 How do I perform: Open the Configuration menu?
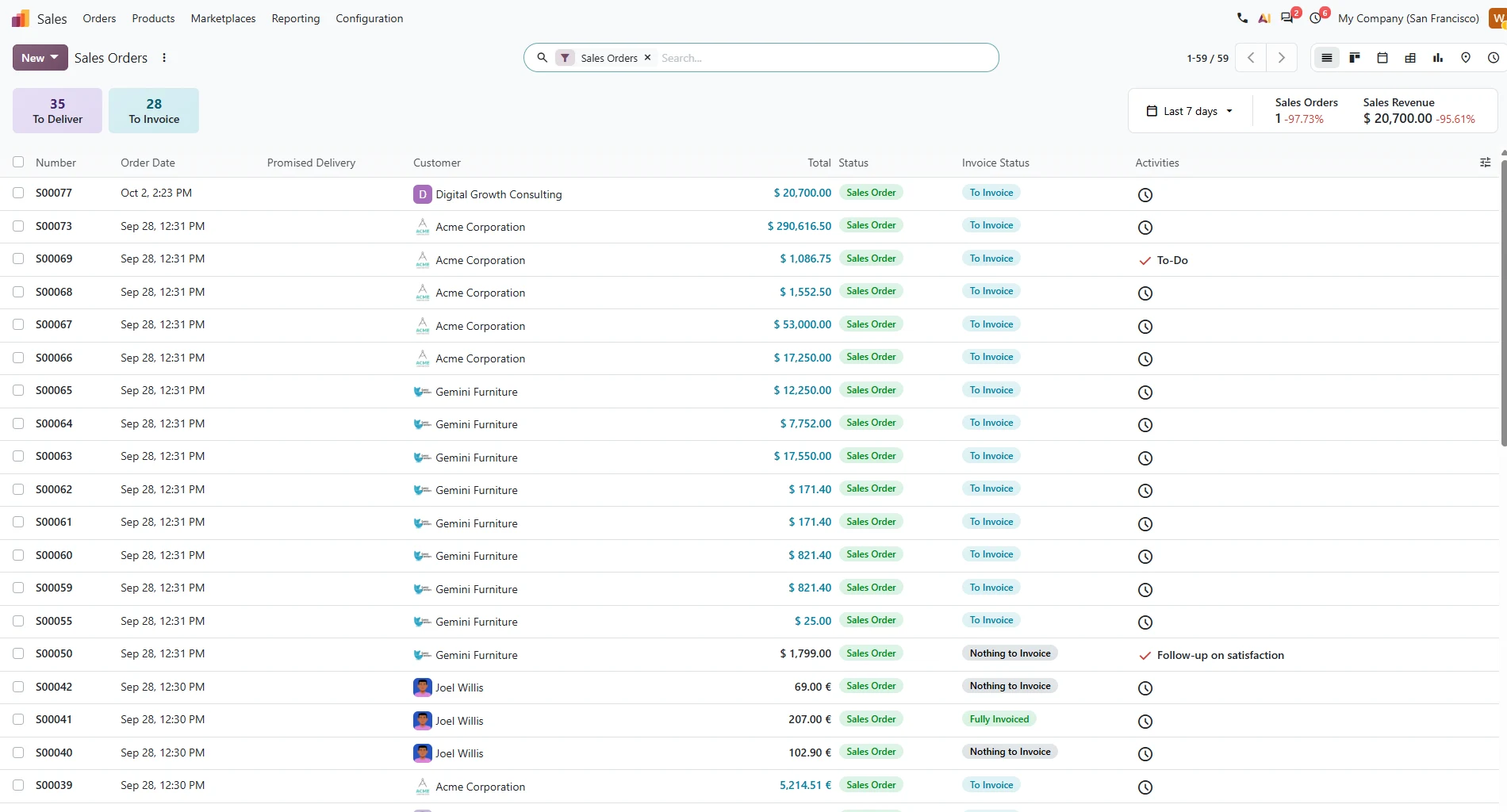tap(369, 18)
